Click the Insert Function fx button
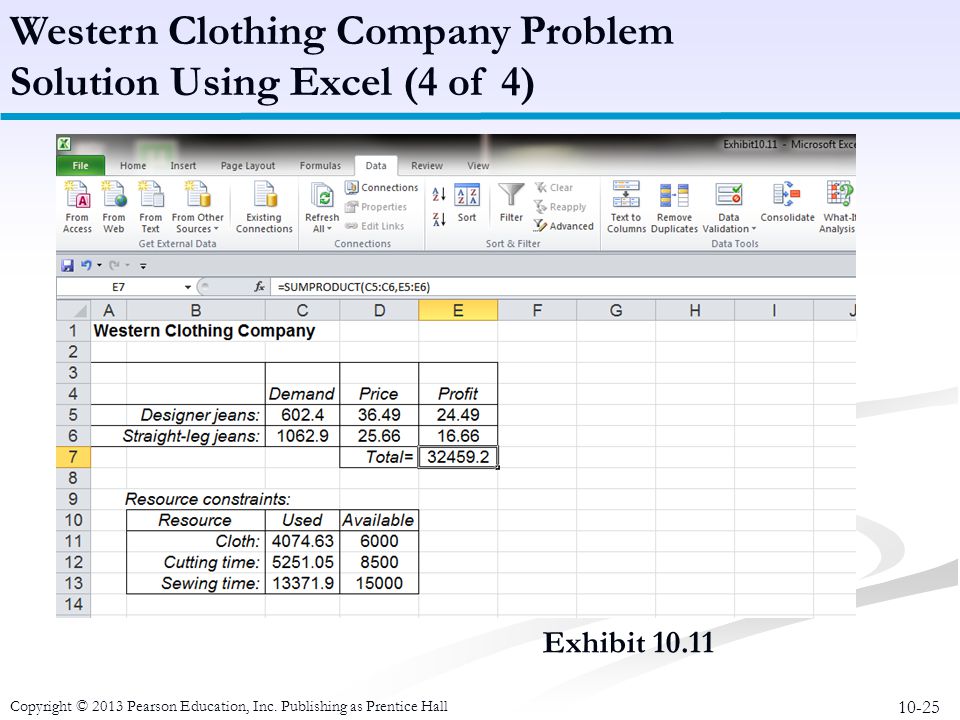 [260, 287]
